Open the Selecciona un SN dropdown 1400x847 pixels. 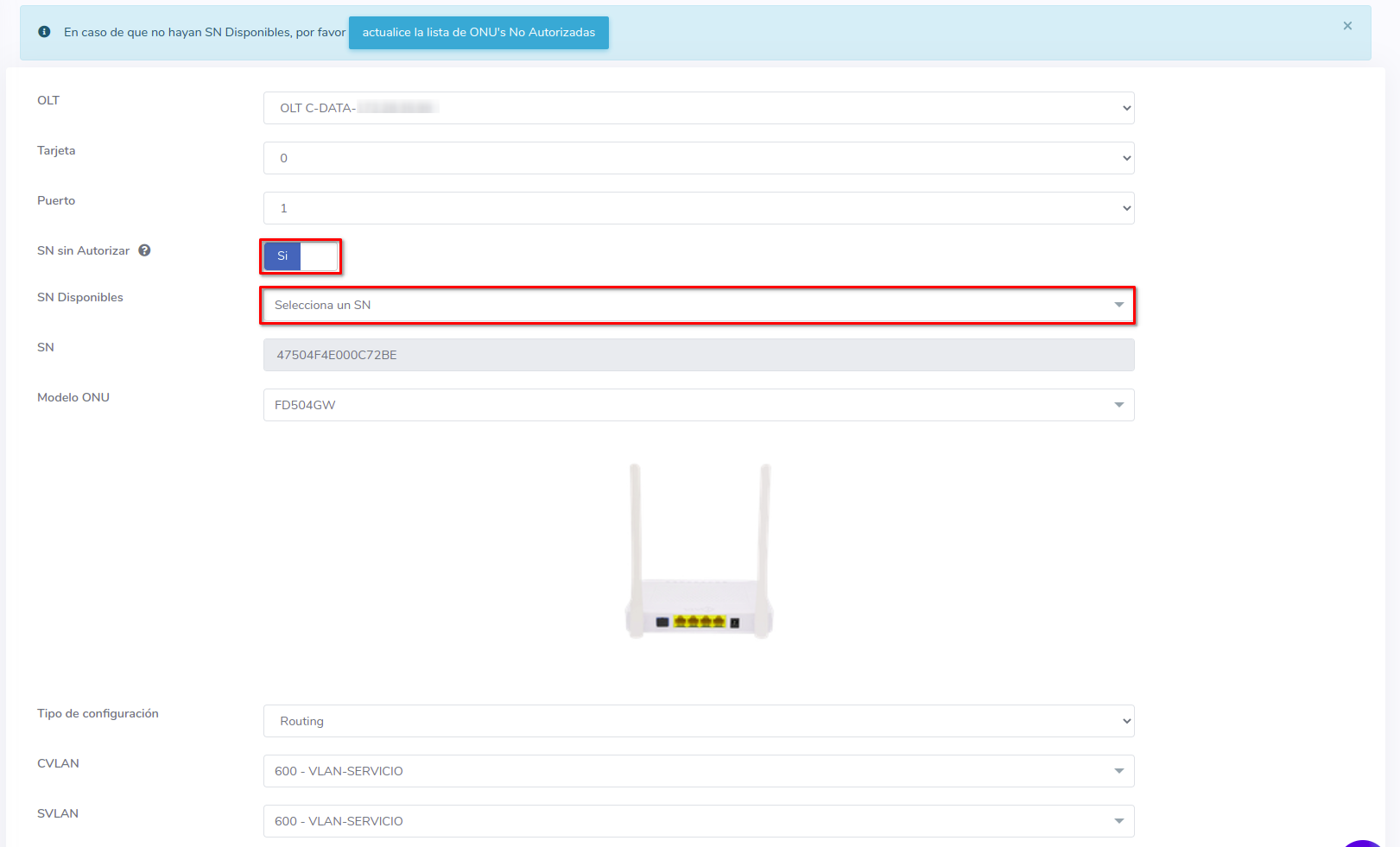[x=698, y=306]
